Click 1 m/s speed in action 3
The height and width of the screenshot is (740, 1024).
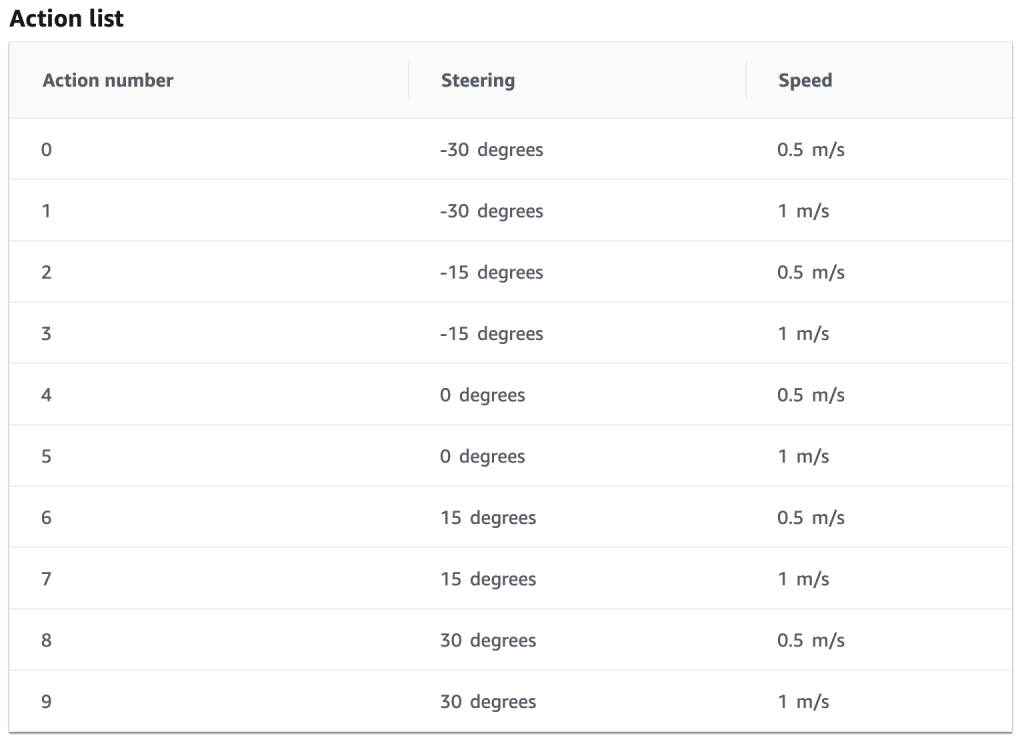[x=803, y=334]
